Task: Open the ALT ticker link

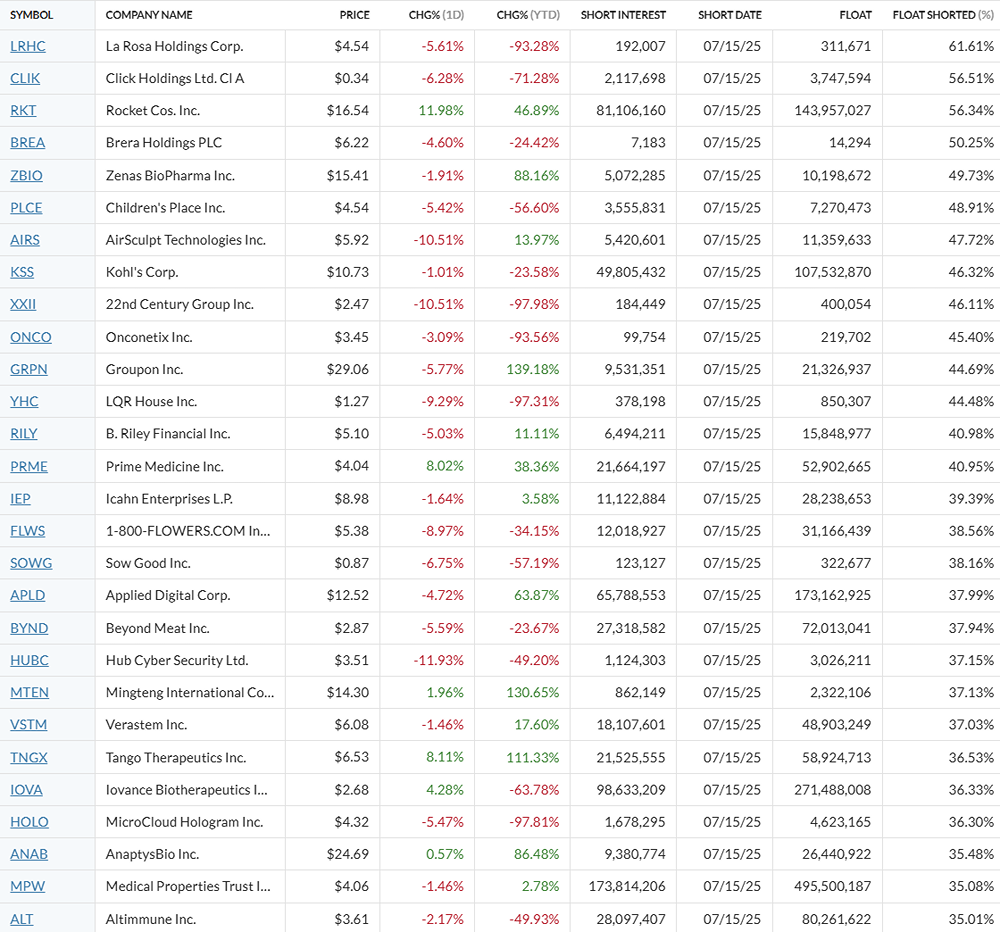Action: coord(22,919)
